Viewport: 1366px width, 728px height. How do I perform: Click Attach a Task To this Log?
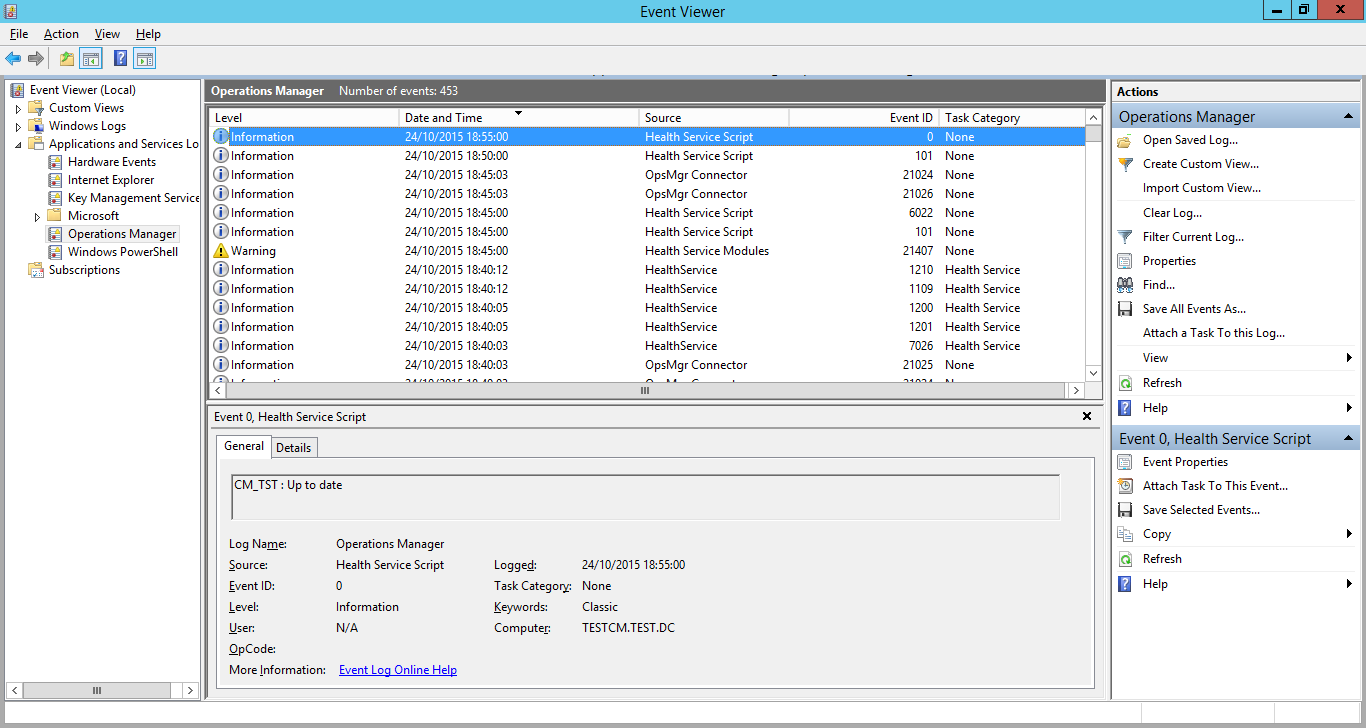[1214, 333]
